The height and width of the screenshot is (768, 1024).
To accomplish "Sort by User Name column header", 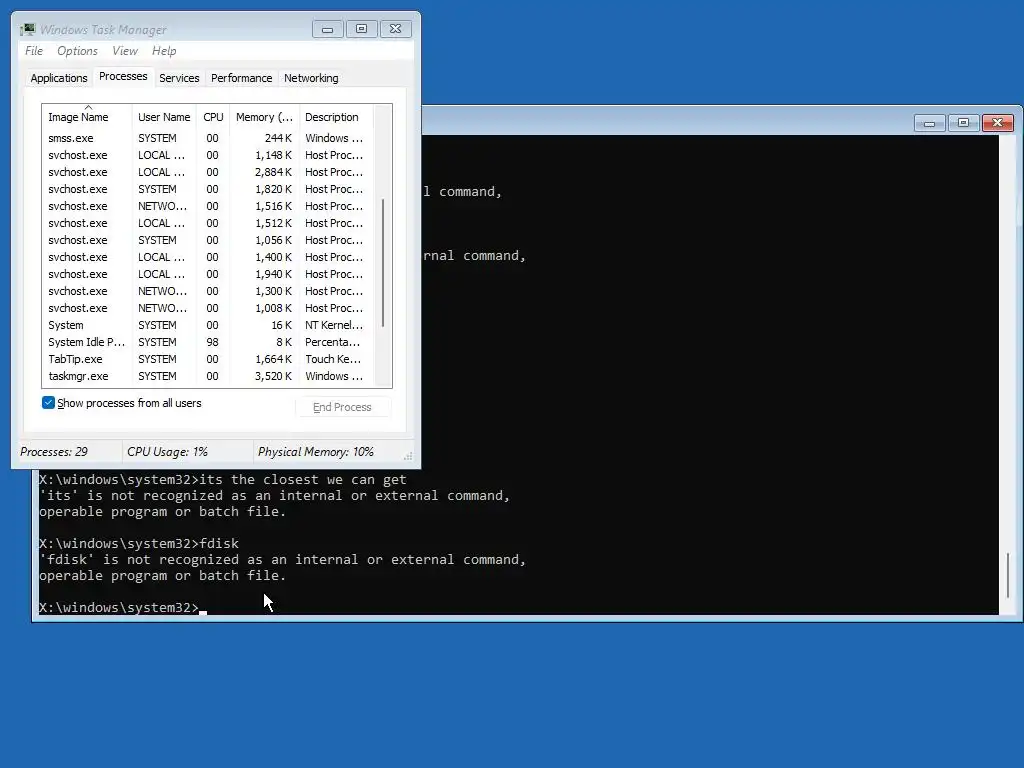I will (164, 117).
